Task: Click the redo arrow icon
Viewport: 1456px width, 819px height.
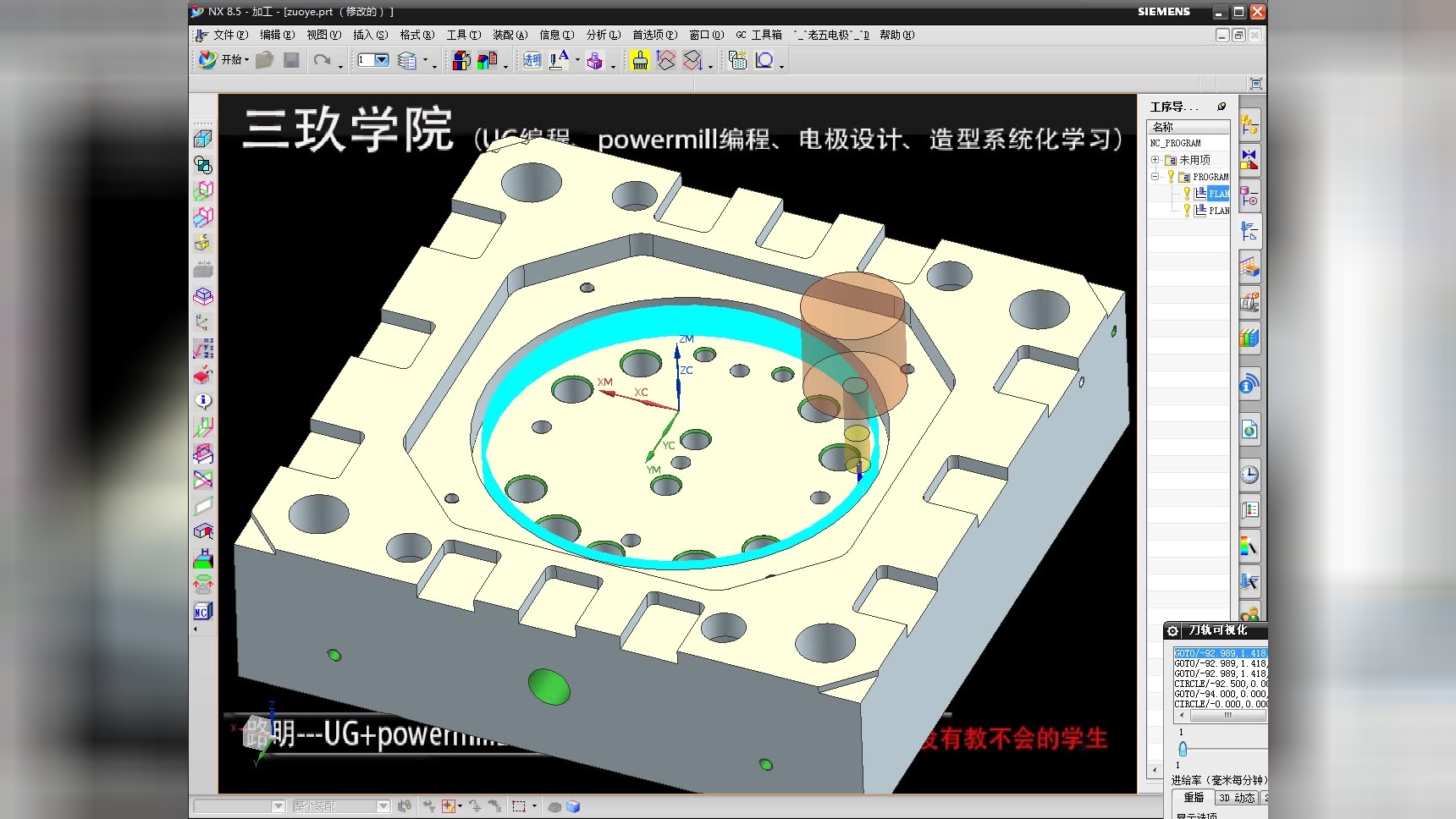Action: click(323, 60)
